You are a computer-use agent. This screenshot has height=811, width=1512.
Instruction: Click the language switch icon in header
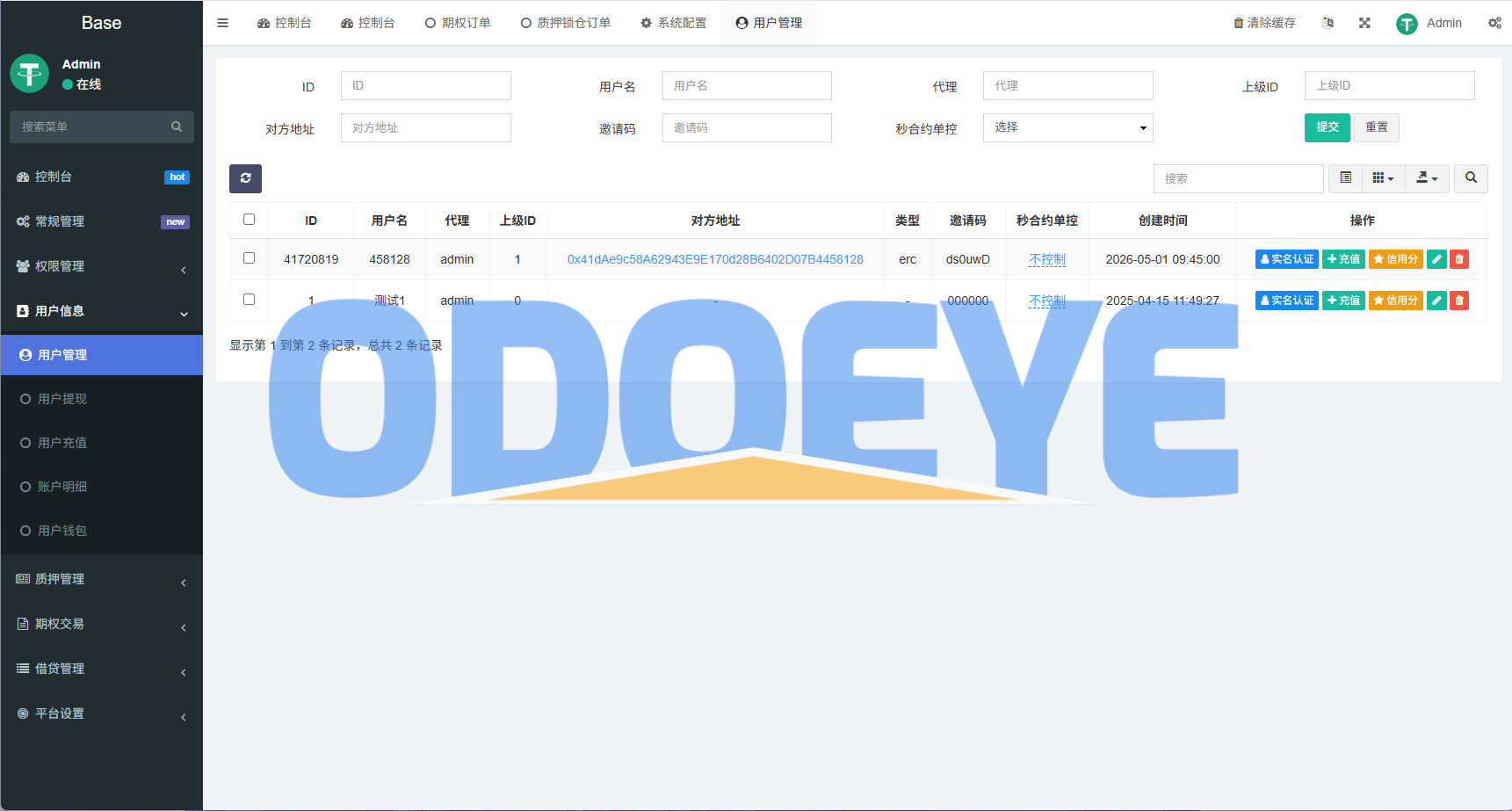tap(1328, 23)
